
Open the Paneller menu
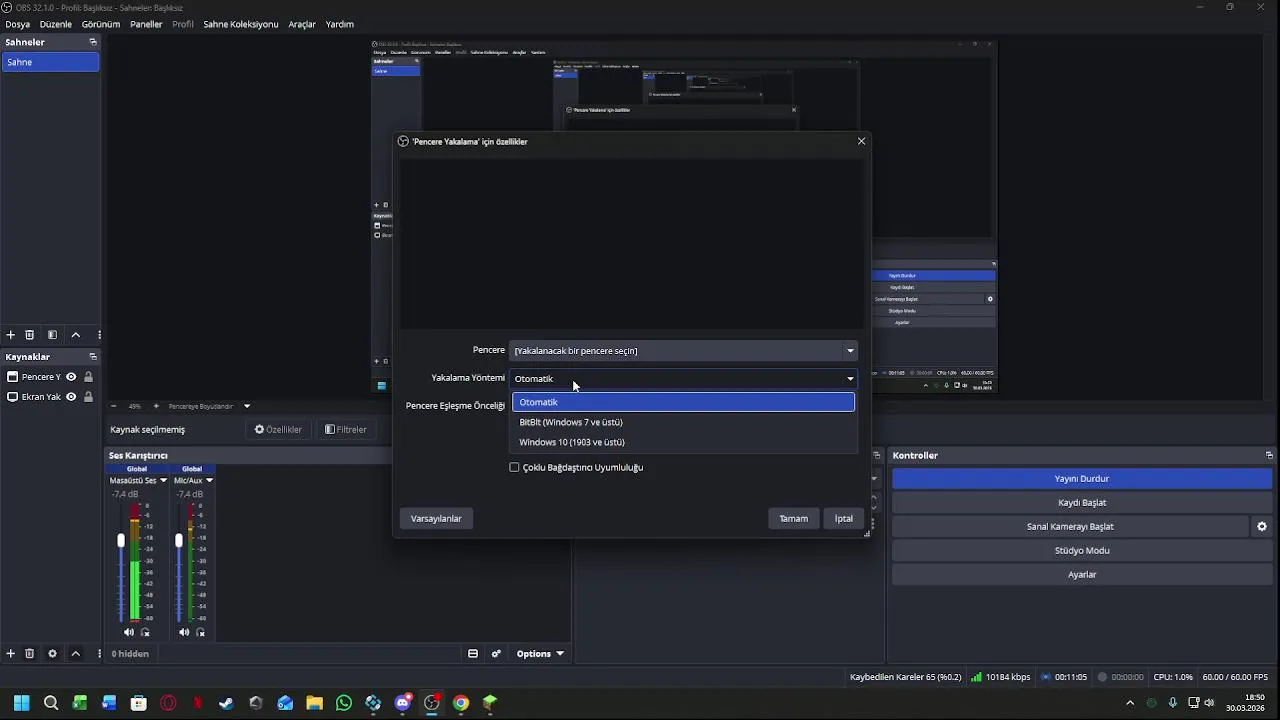point(146,24)
